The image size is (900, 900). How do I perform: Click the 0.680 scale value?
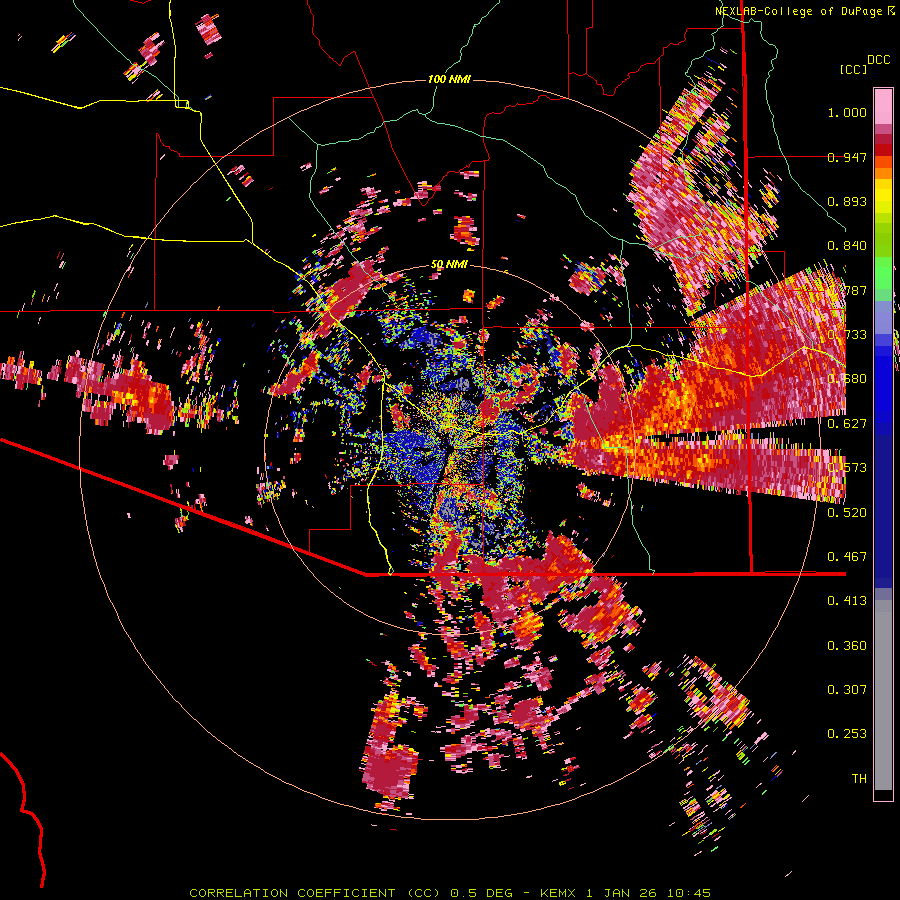tap(847, 379)
